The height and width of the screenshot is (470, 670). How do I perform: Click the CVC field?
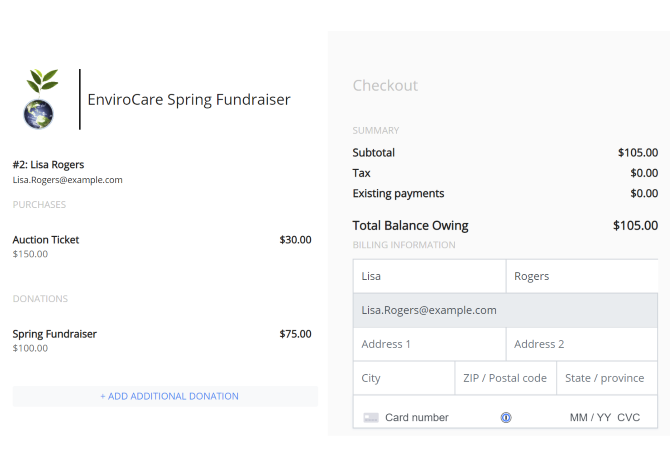click(629, 417)
